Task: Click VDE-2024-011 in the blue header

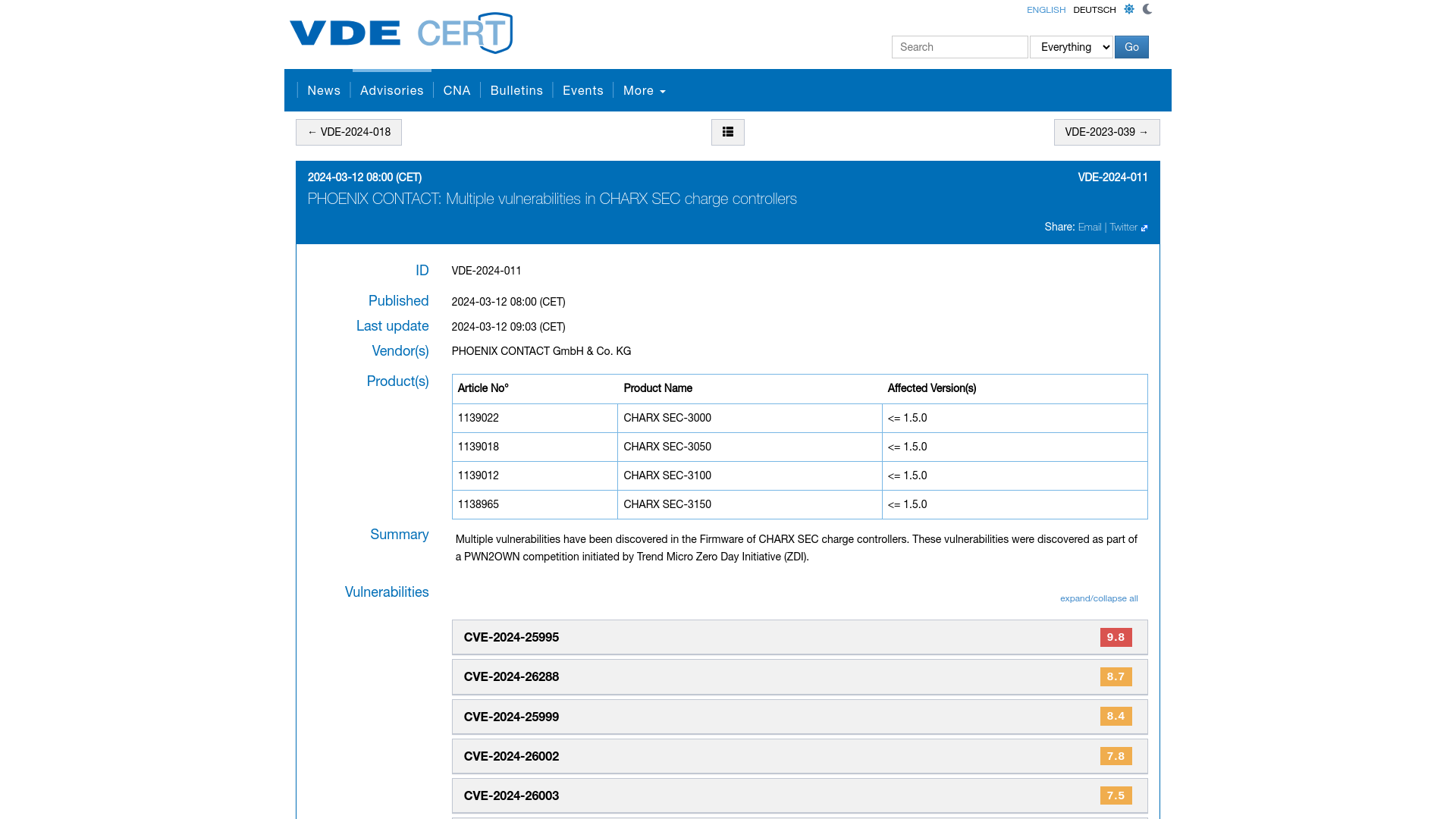Action: pos(1112,177)
